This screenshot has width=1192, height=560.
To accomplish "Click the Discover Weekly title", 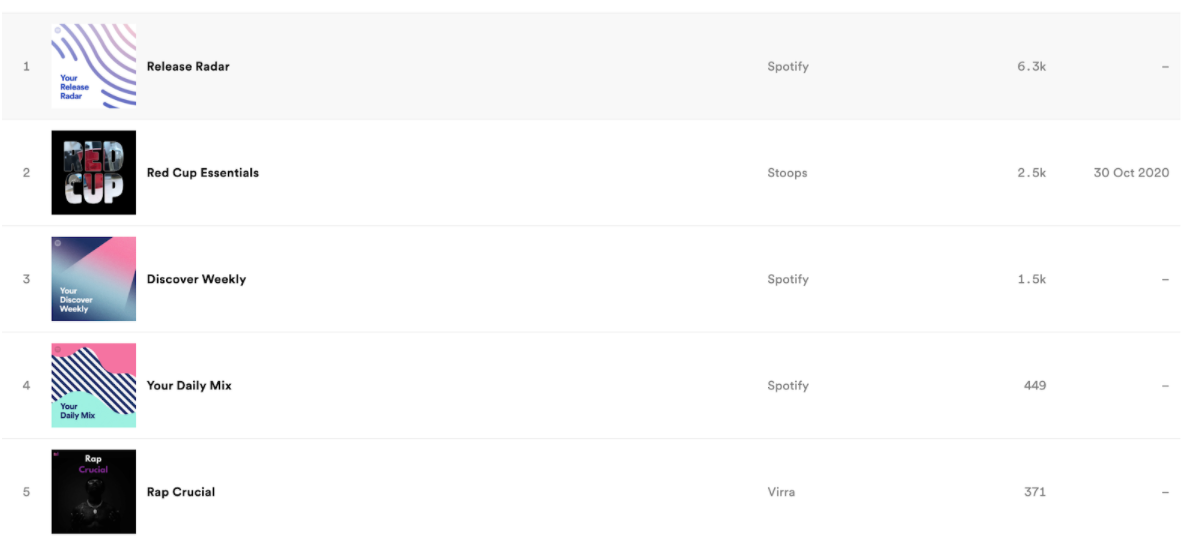I will [196, 279].
